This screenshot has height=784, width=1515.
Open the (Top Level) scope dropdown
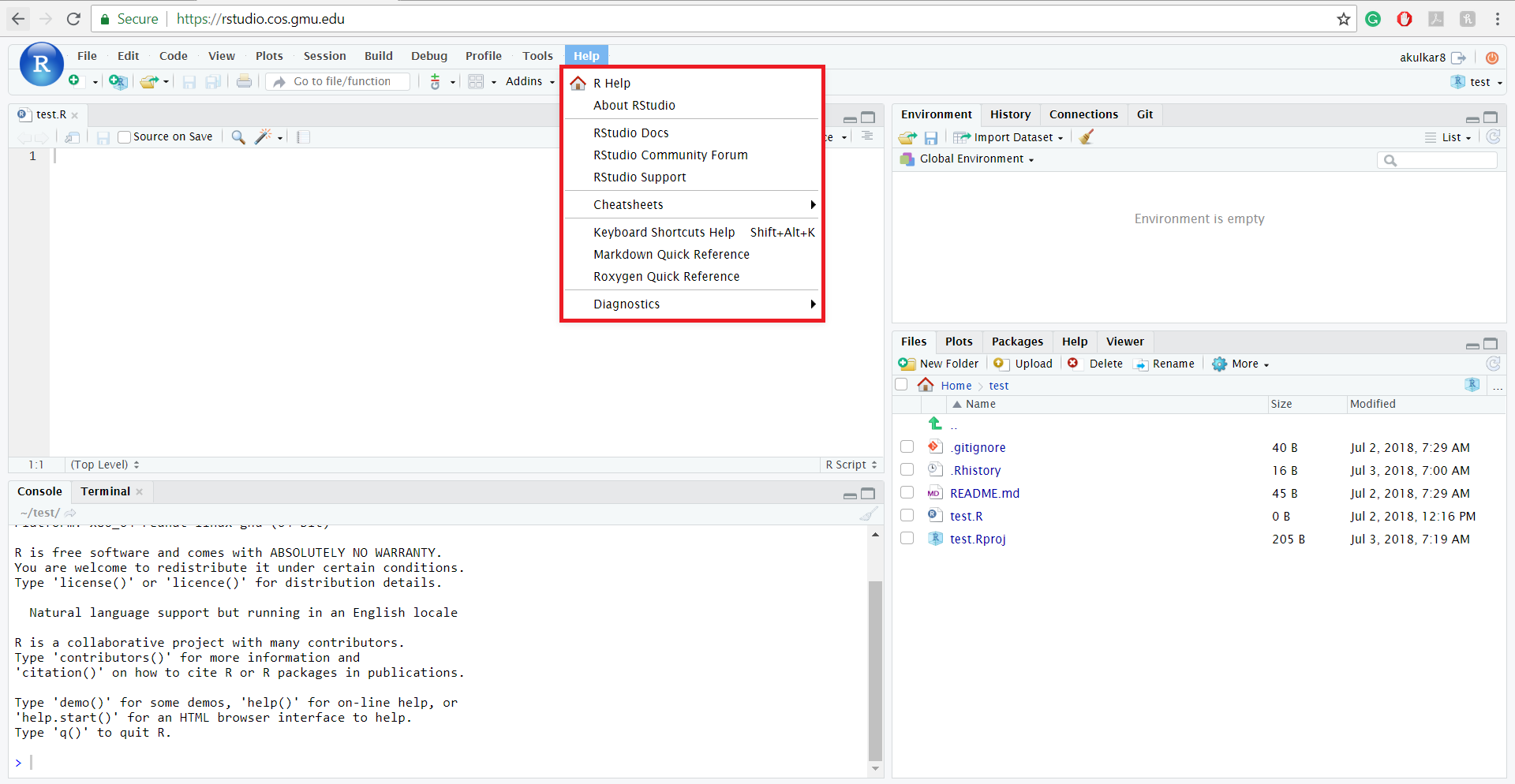click(105, 465)
